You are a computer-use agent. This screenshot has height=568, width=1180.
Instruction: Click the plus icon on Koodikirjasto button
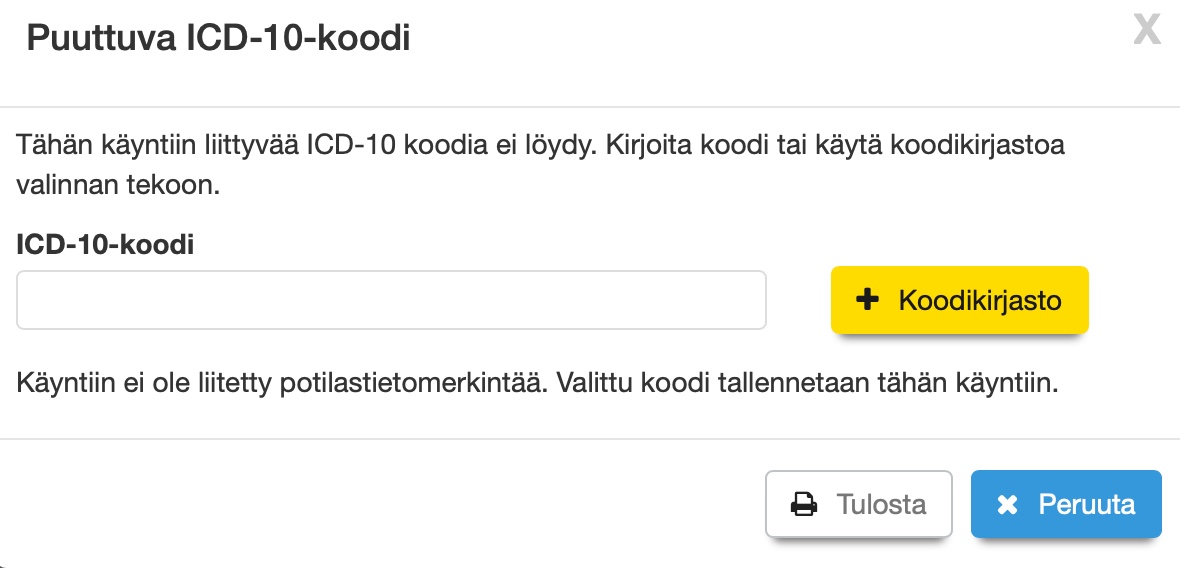pyautogui.click(x=868, y=300)
